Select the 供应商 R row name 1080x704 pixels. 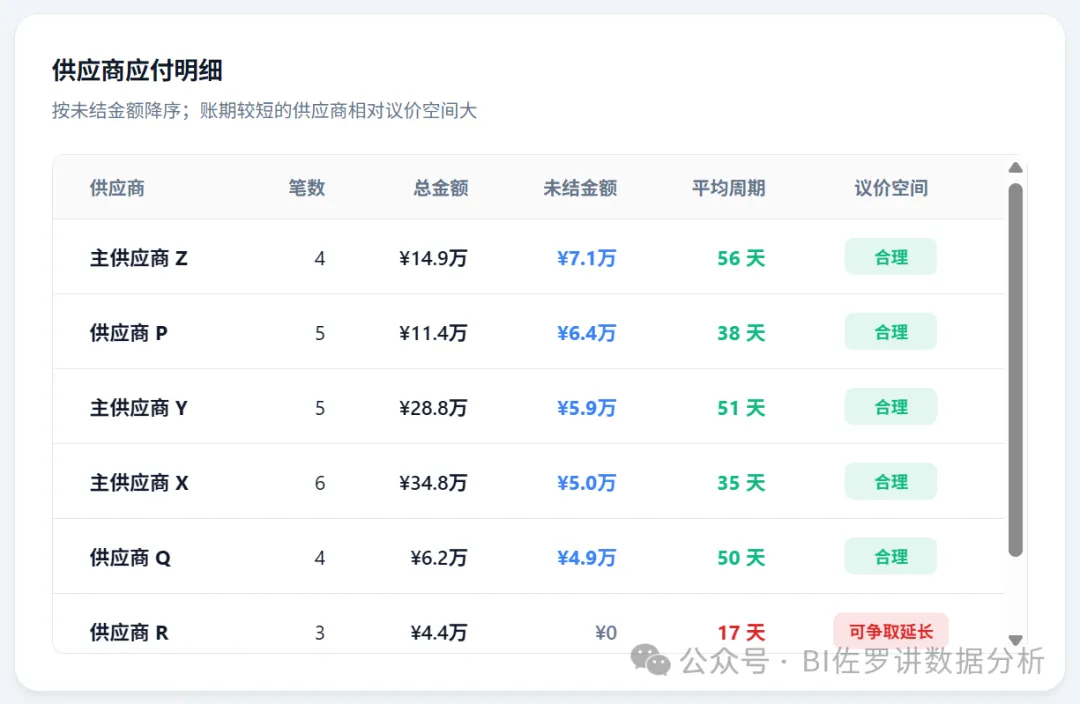pyautogui.click(x=129, y=633)
